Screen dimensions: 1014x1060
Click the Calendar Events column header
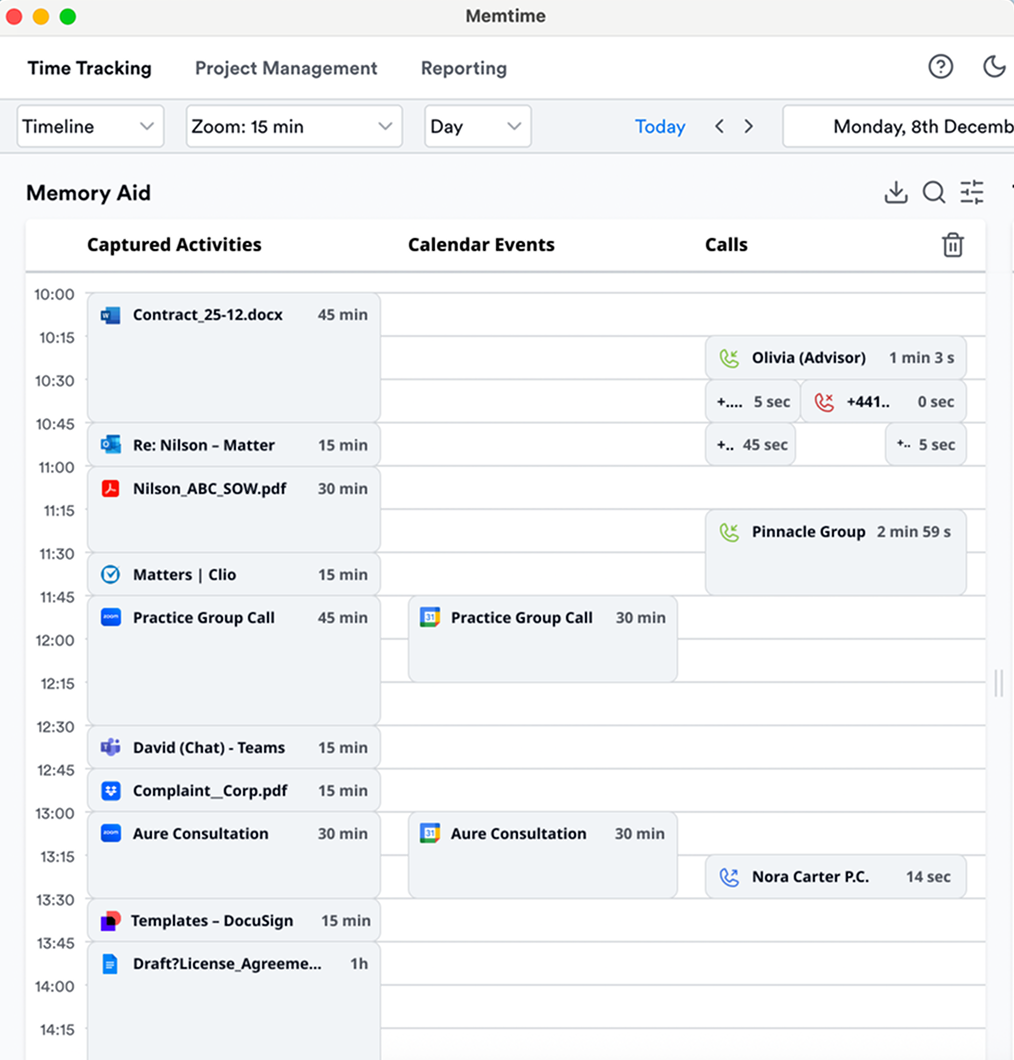click(481, 245)
